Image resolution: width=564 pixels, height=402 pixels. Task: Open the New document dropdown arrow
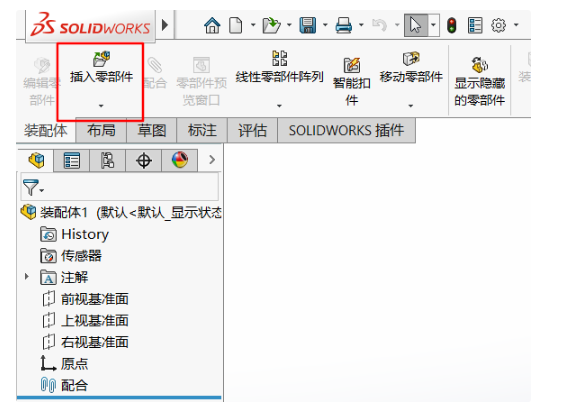coord(253,25)
